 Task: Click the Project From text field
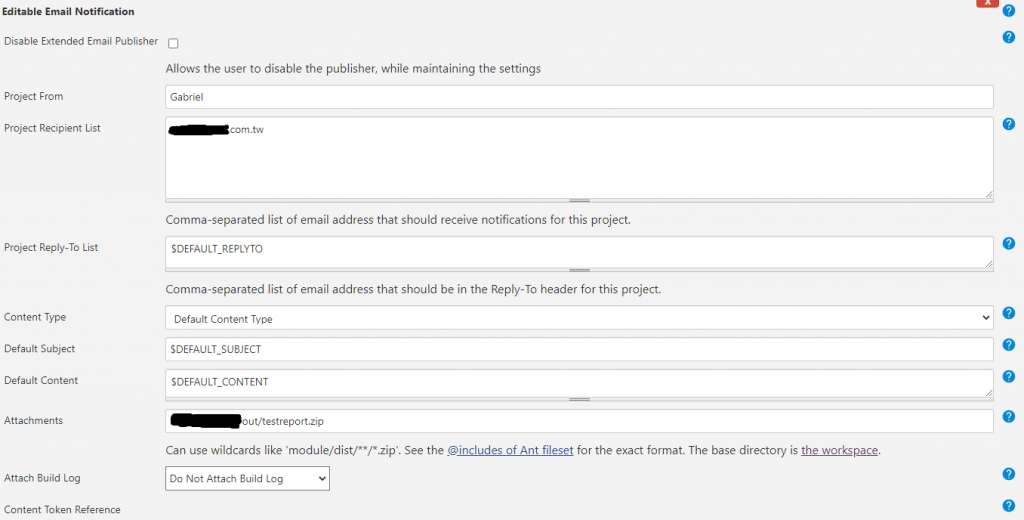(x=579, y=97)
